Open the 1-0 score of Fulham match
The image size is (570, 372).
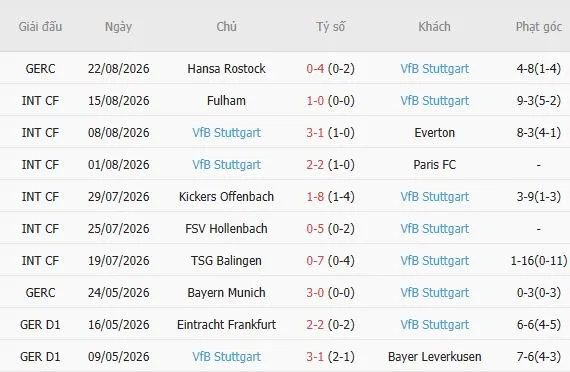(x=315, y=101)
